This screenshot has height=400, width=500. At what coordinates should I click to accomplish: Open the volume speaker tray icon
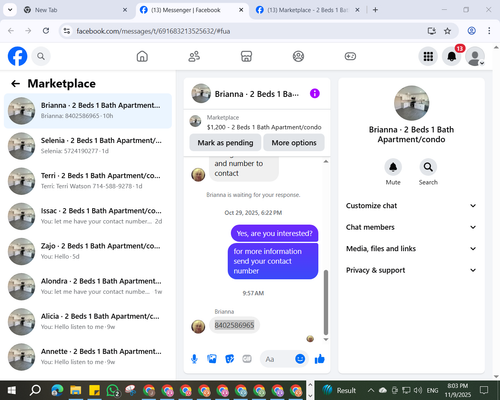pyautogui.click(x=417, y=390)
